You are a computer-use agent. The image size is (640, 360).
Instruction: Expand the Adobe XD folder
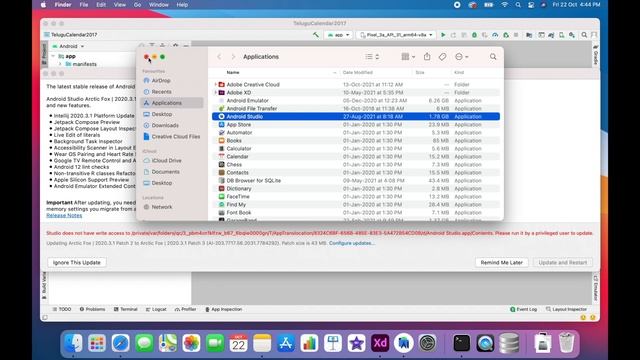[x=216, y=93]
